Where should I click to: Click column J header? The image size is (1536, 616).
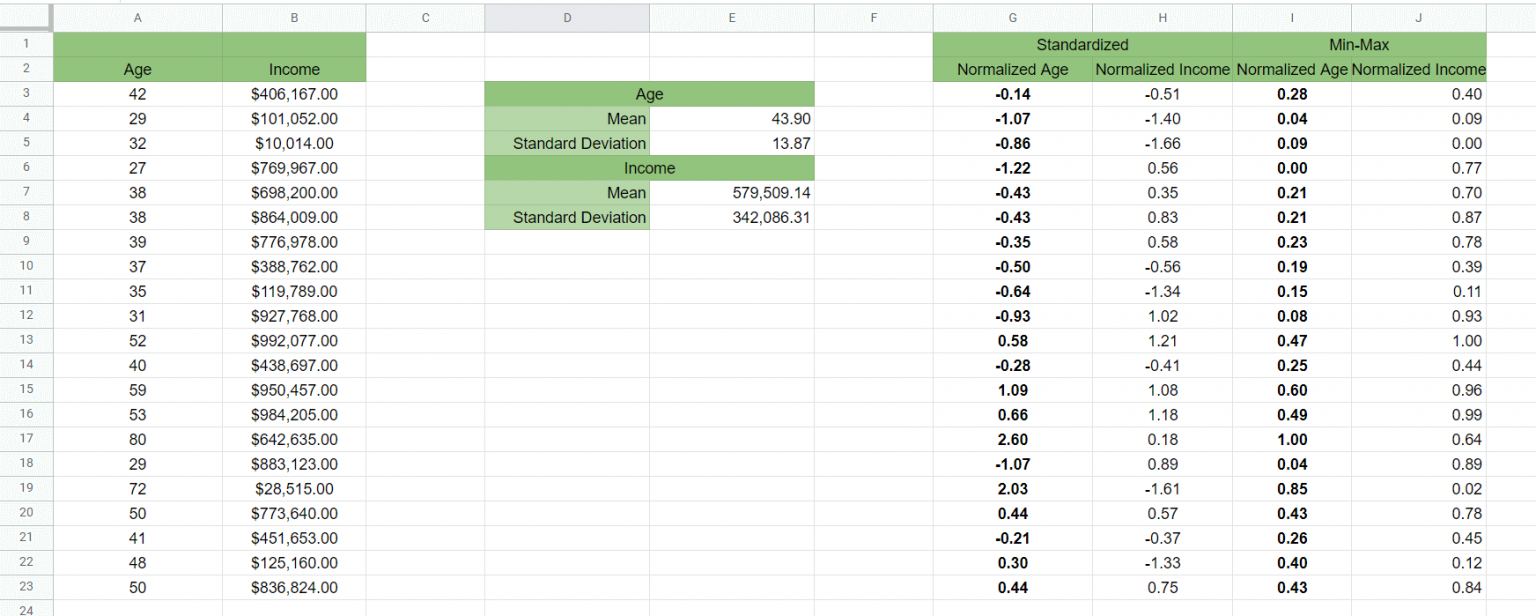tap(1417, 17)
